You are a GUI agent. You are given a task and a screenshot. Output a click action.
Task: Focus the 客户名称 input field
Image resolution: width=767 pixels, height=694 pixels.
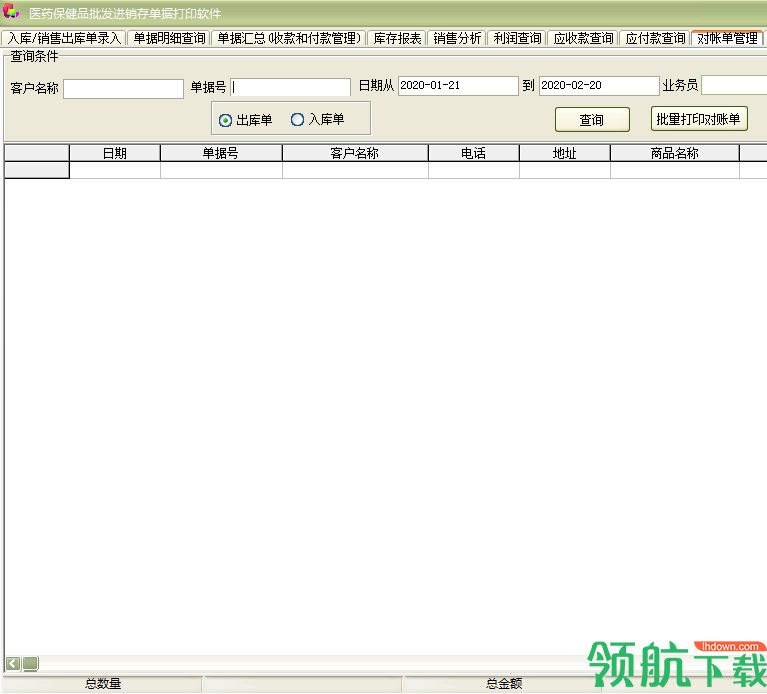(x=123, y=89)
